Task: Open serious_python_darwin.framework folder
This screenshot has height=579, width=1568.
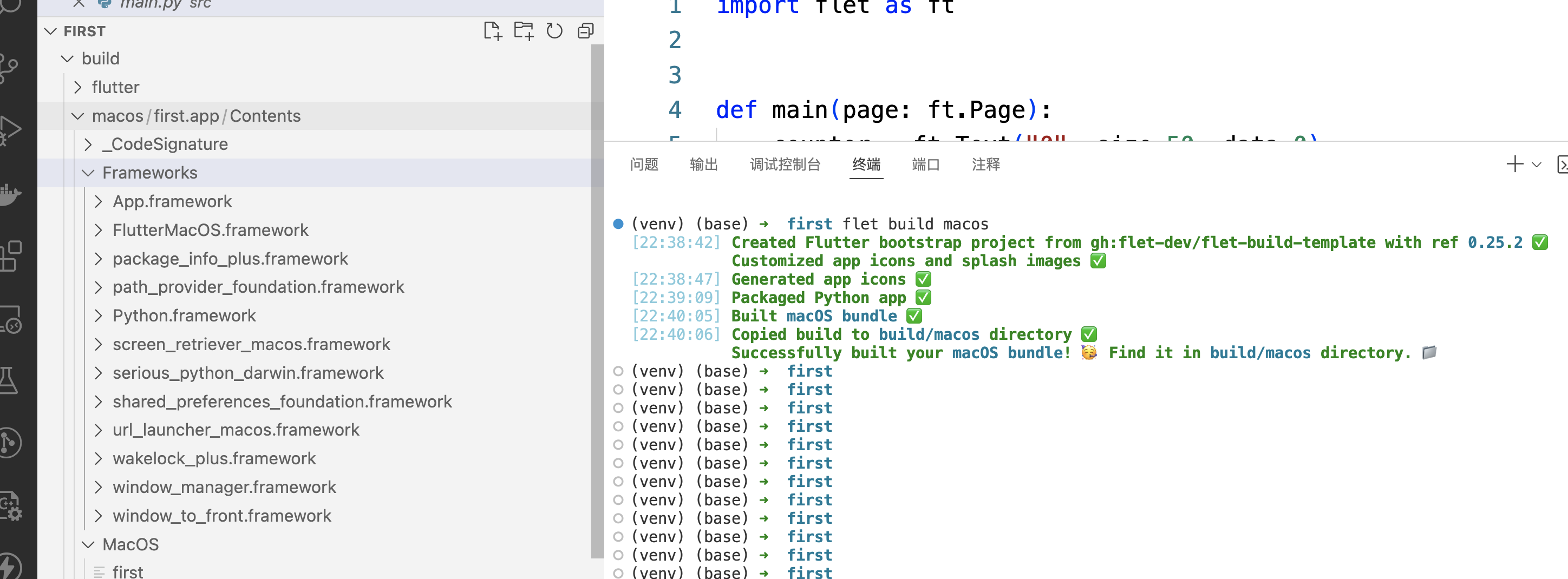Action: click(248, 373)
